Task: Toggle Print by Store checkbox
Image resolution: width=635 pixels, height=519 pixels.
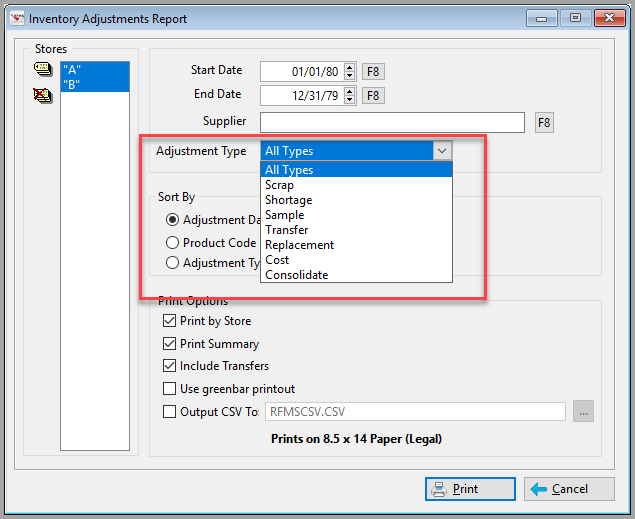Action: coord(169,321)
